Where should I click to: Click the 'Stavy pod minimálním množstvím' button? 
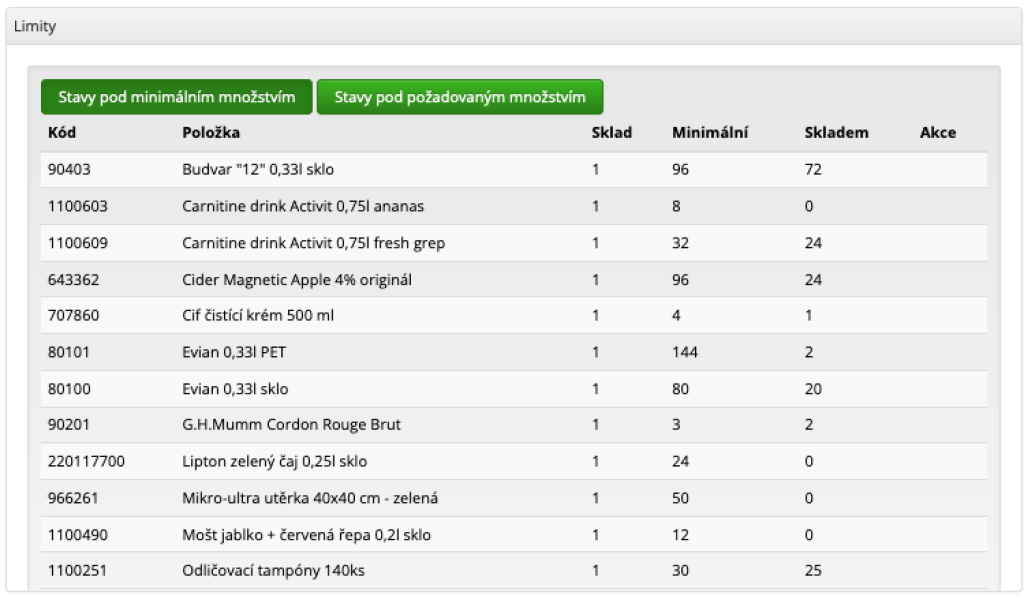click(x=176, y=97)
